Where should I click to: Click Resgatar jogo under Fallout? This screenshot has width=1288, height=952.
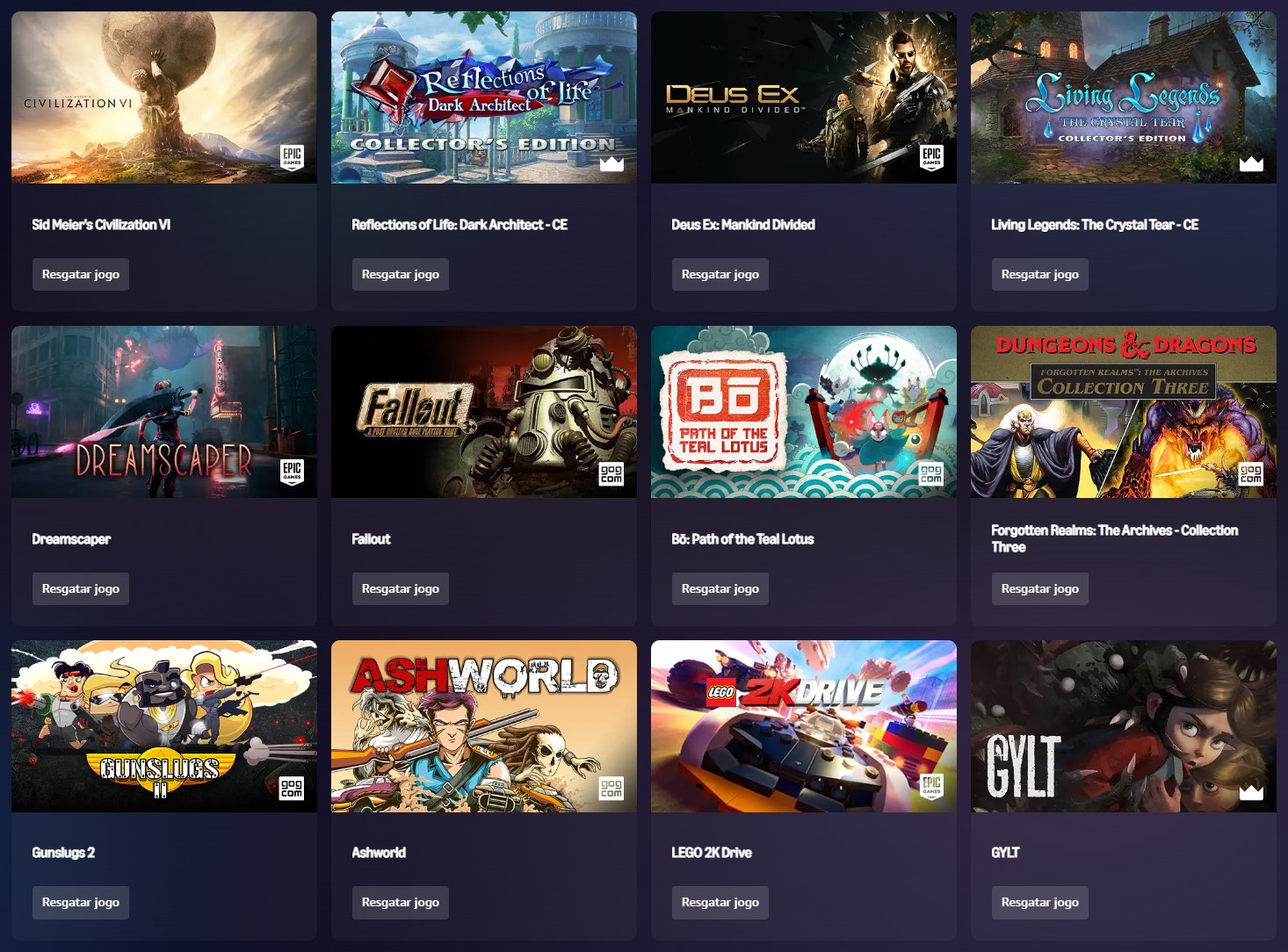click(x=401, y=588)
